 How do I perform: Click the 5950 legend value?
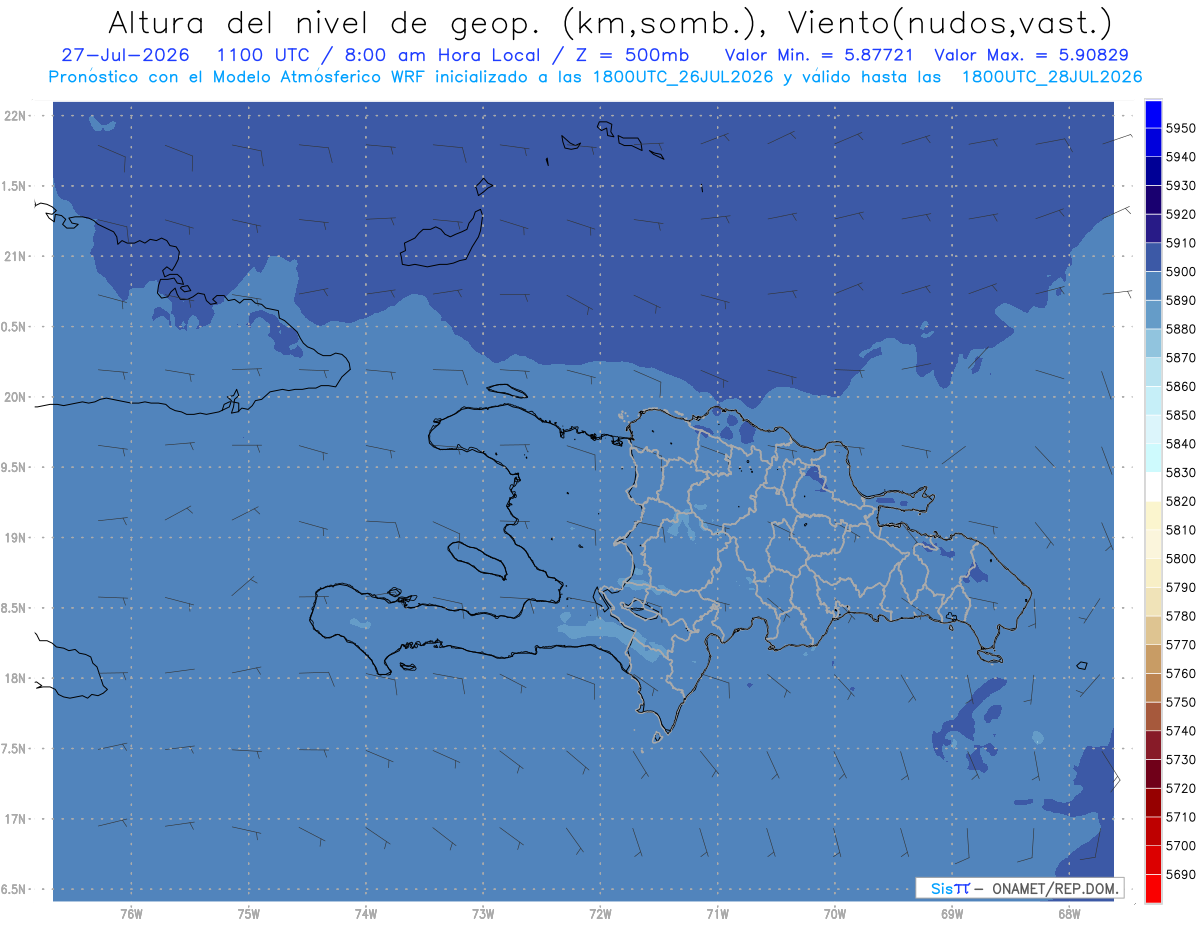[1180, 129]
